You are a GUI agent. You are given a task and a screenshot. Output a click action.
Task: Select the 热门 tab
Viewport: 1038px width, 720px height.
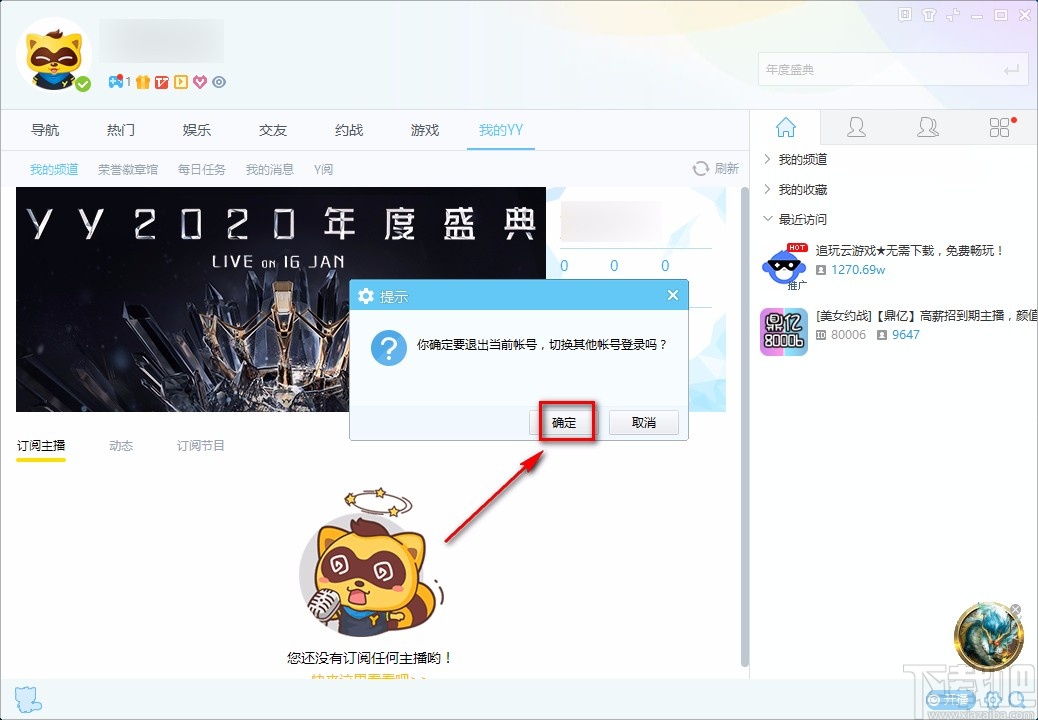(x=121, y=130)
